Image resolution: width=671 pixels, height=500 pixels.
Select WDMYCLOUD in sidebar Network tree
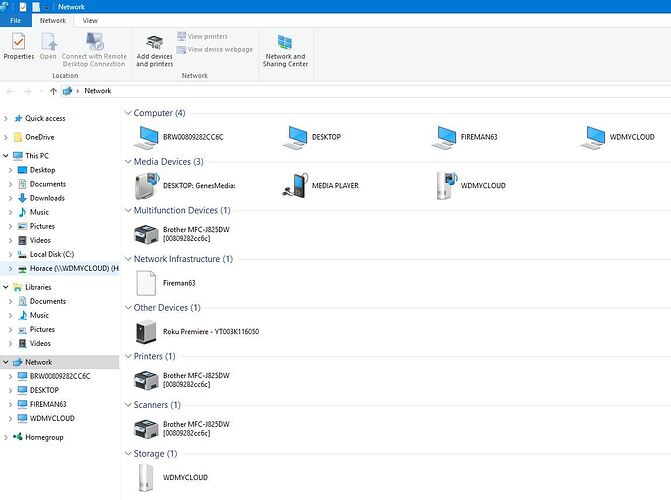pyautogui.click(x=52, y=418)
